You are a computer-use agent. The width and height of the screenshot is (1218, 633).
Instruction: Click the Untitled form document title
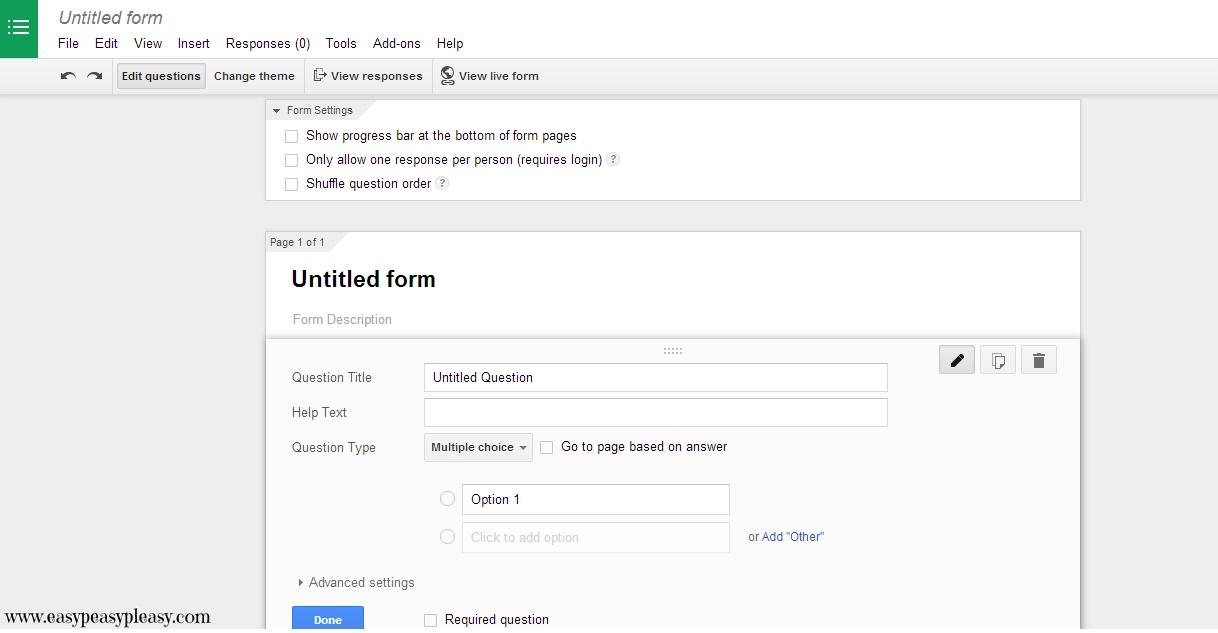(x=111, y=18)
